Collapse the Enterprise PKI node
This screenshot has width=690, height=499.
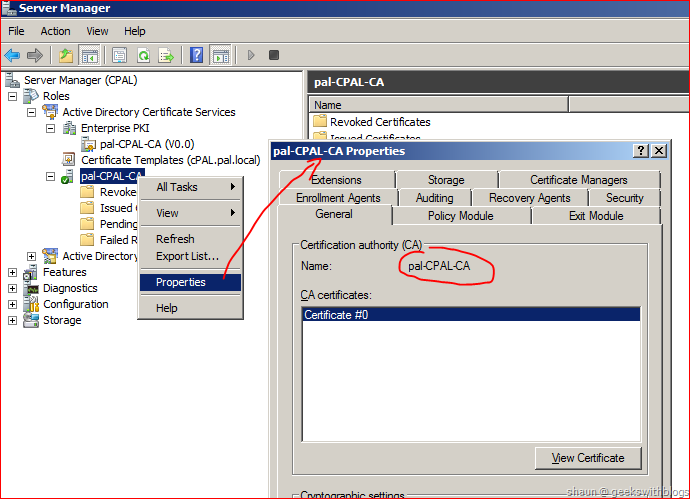tap(51, 128)
